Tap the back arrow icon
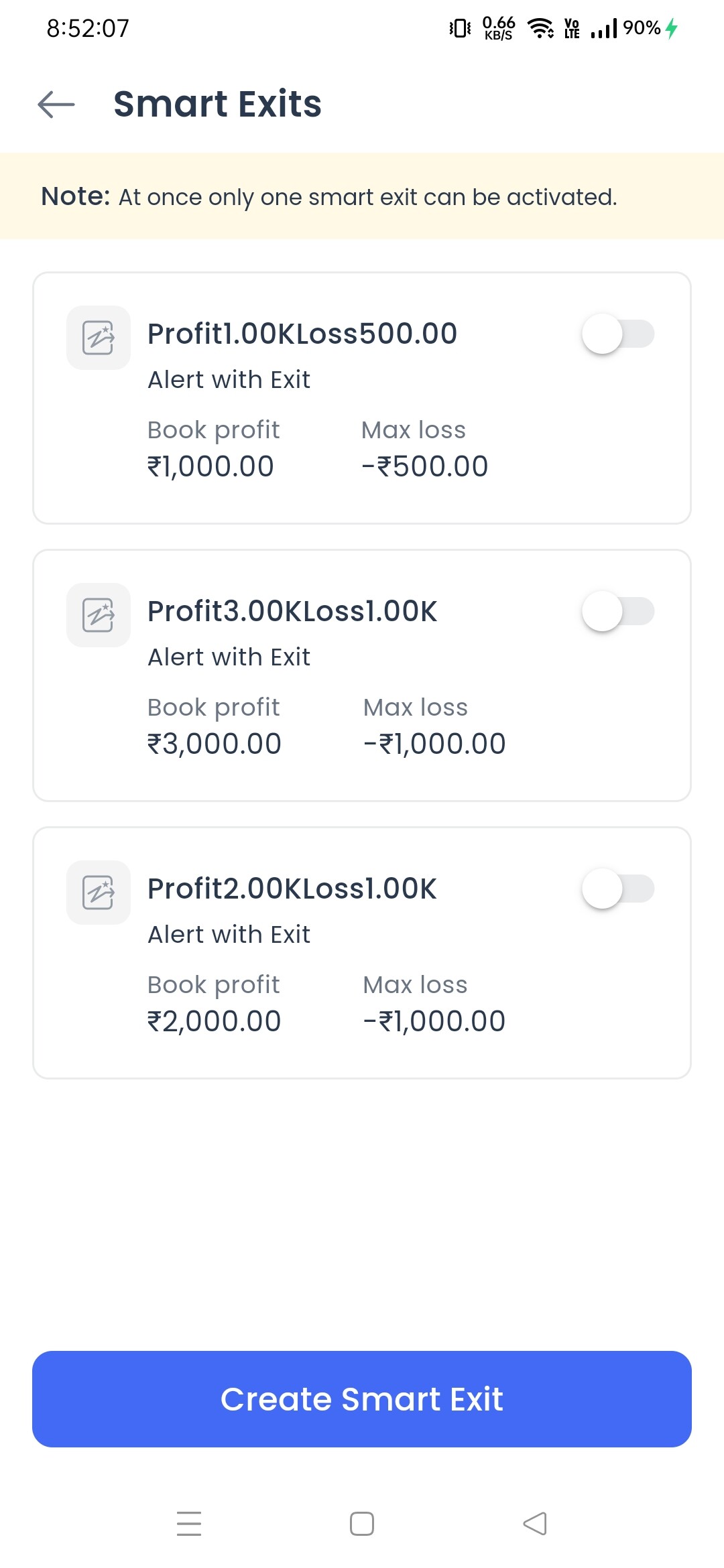 click(x=56, y=105)
